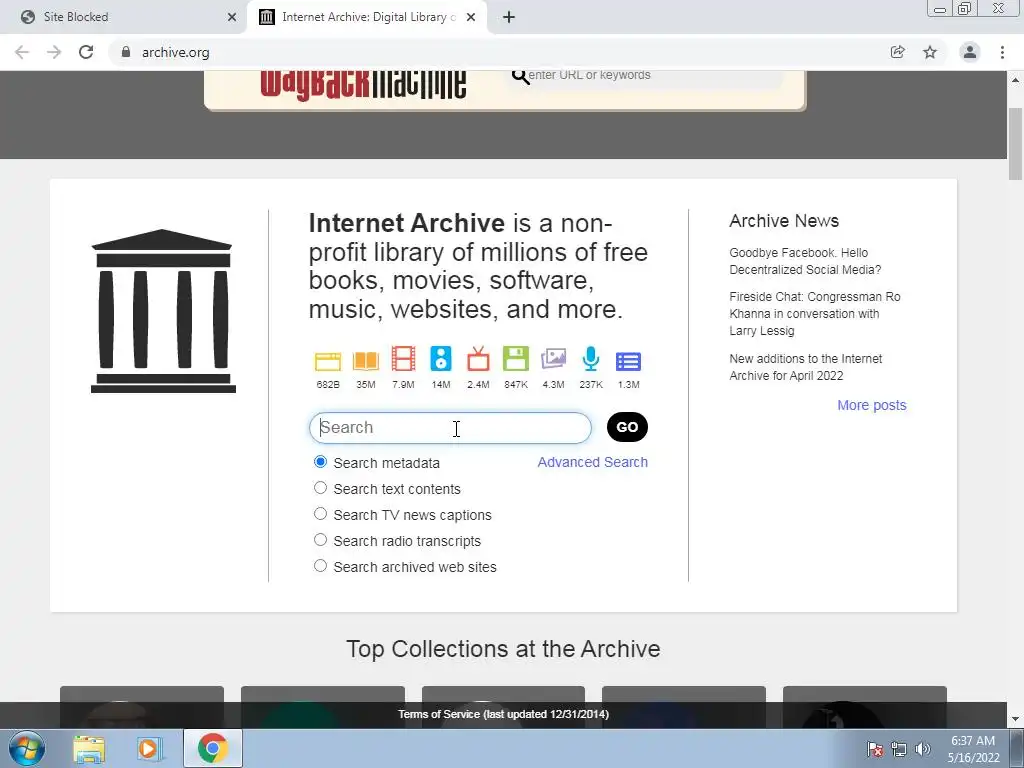Image resolution: width=1024 pixels, height=768 pixels.
Task: Choose Search TV news captions option
Action: [x=320, y=514]
